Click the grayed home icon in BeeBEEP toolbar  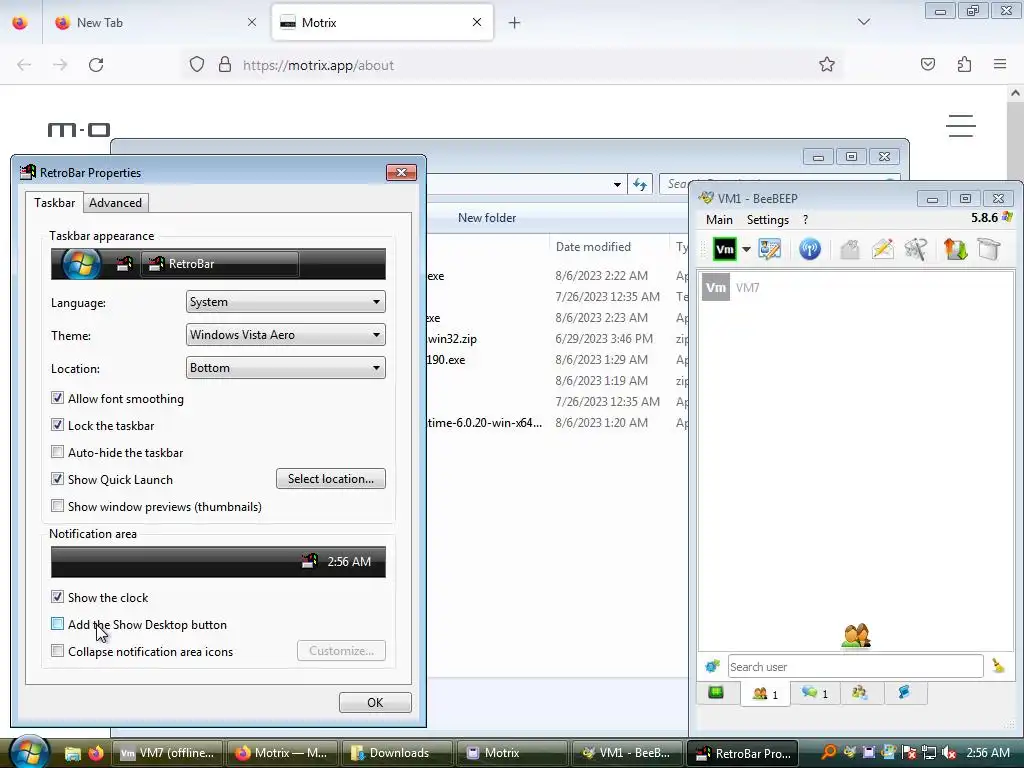[x=850, y=249]
